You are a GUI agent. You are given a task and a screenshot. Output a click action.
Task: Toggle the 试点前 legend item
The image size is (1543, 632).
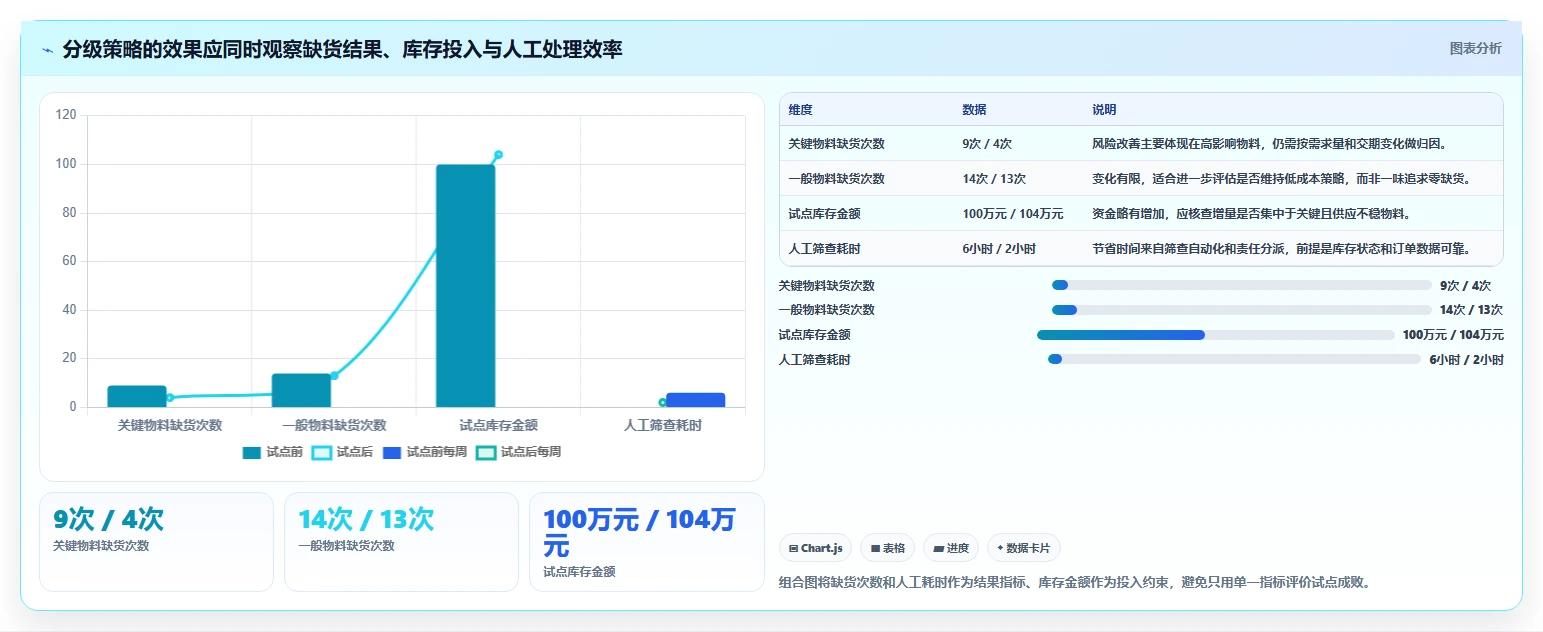273,452
